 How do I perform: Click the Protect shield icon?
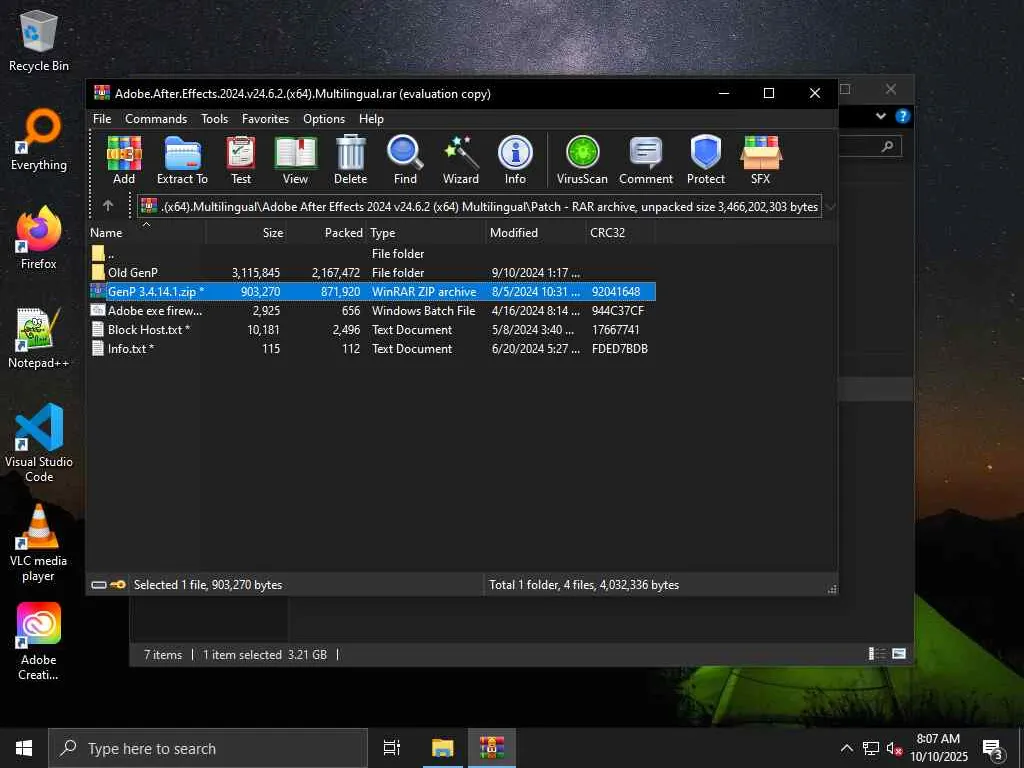[706, 160]
